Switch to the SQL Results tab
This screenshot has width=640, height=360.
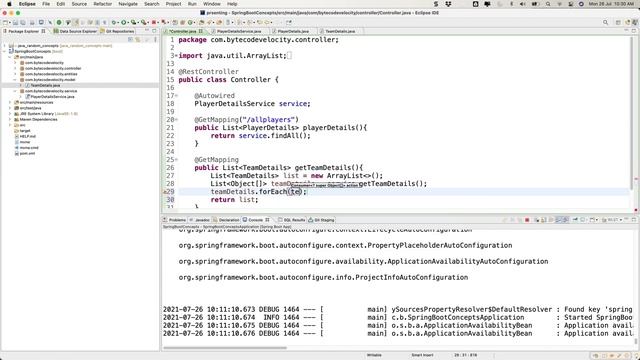[291, 220]
